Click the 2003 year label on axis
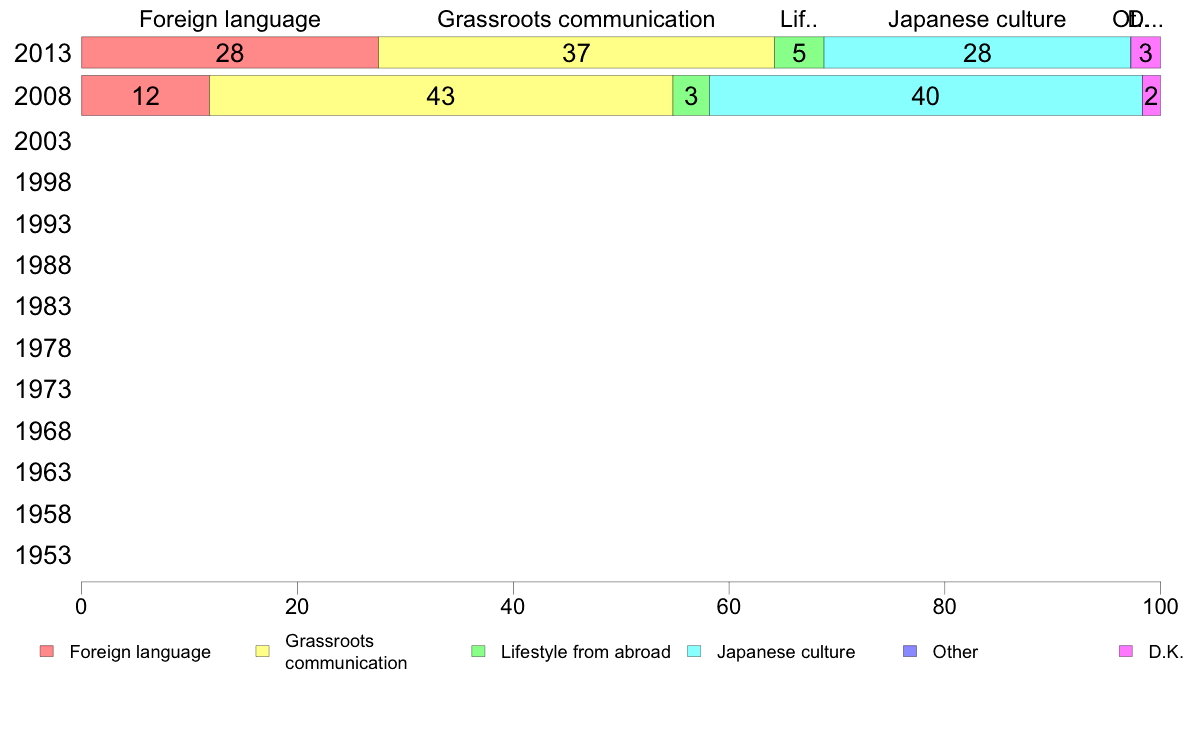The image size is (1188, 736). (x=43, y=141)
